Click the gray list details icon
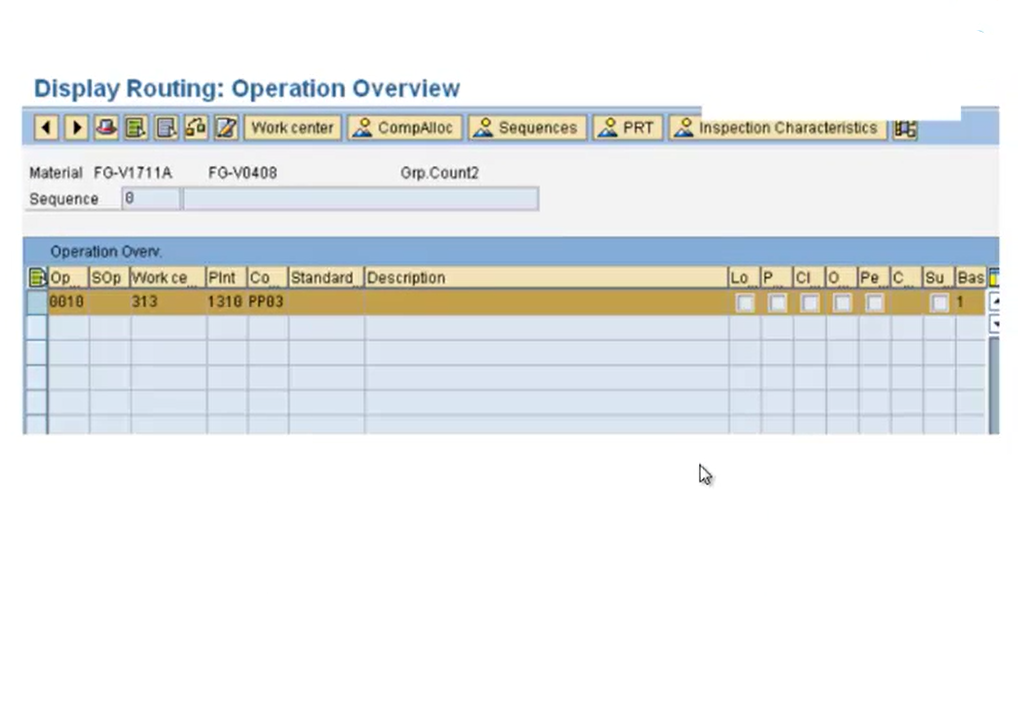The width and height of the screenshot is (1018, 722). click(166, 128)
